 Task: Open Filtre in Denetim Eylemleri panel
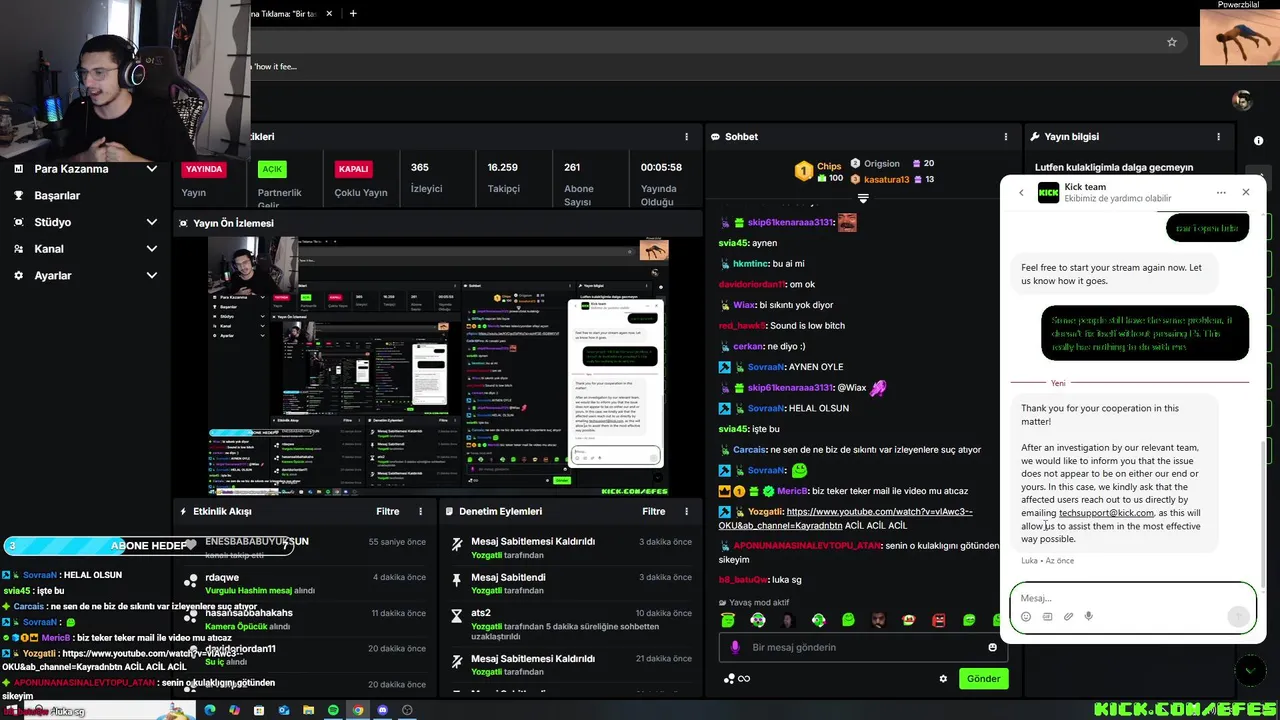click(654, 511)
